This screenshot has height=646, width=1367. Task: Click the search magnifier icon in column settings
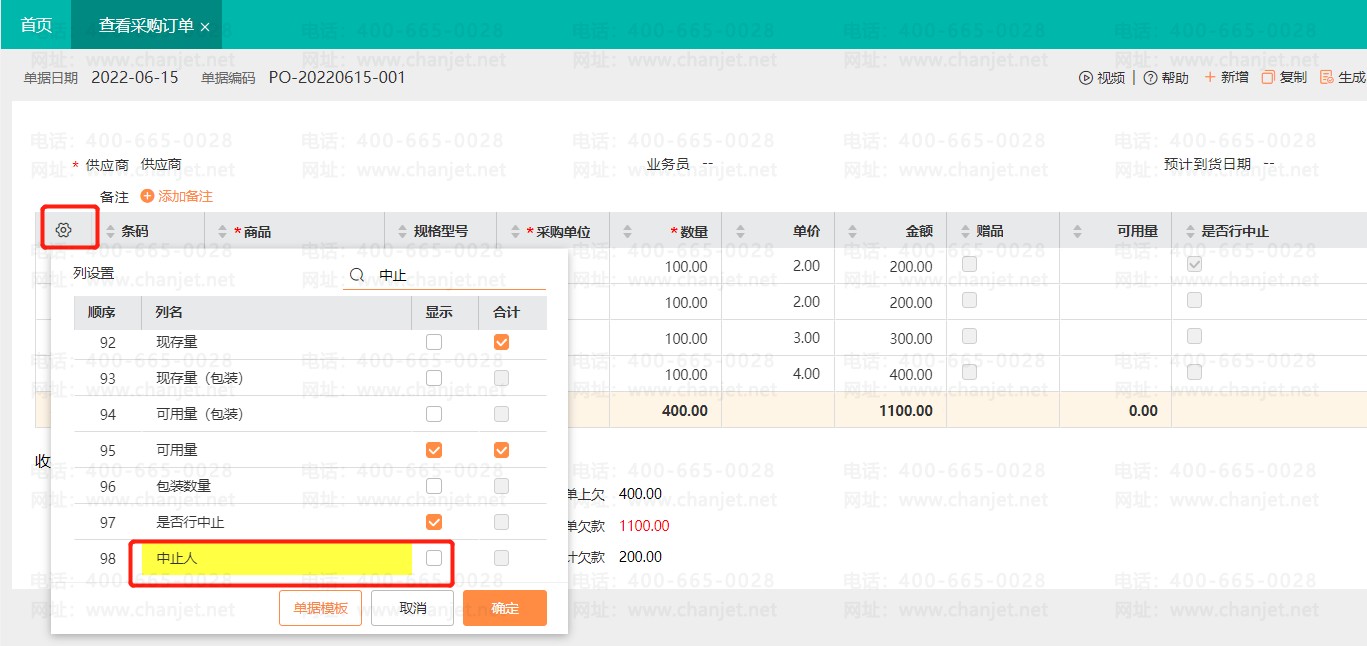[356, 275]
